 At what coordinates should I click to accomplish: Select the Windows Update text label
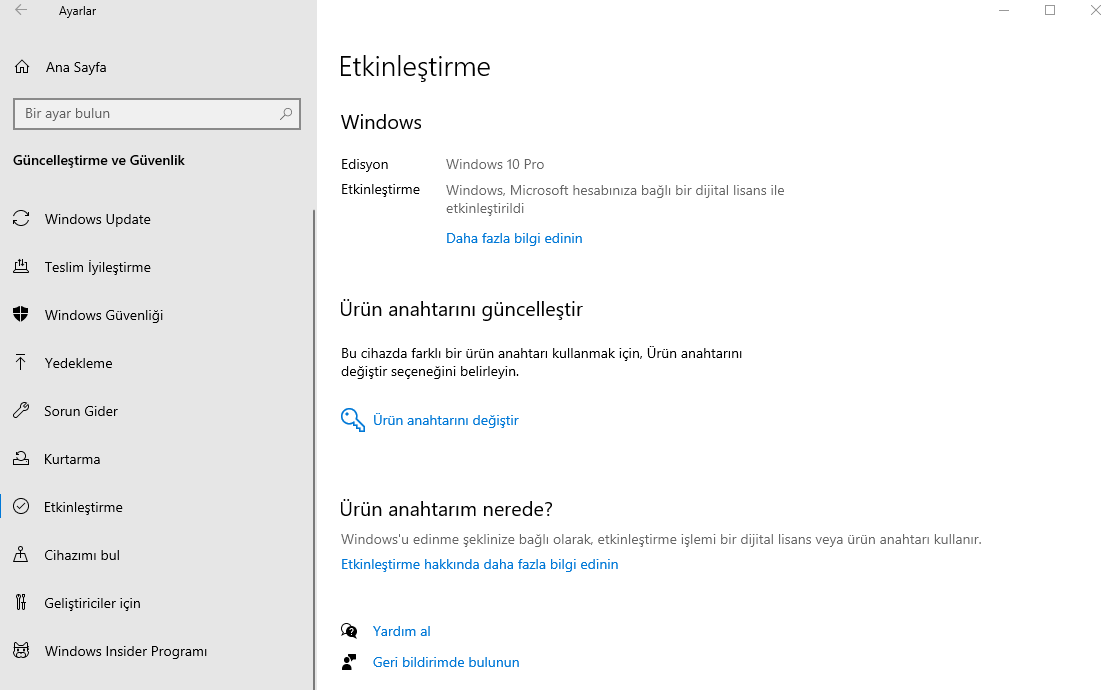98,219
